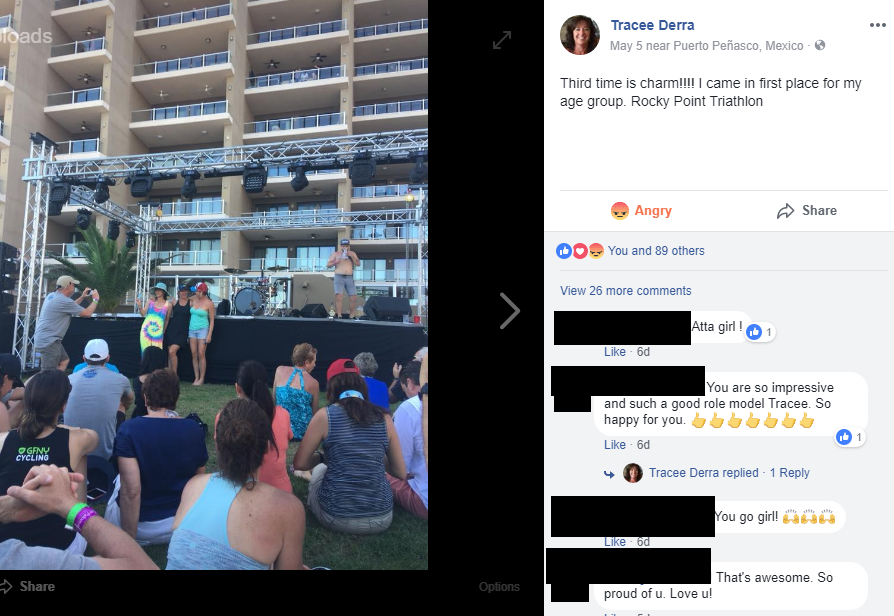Screen dimensions: 894x616
Task: Like the Atta girl comment
Action: coord(615,352)
